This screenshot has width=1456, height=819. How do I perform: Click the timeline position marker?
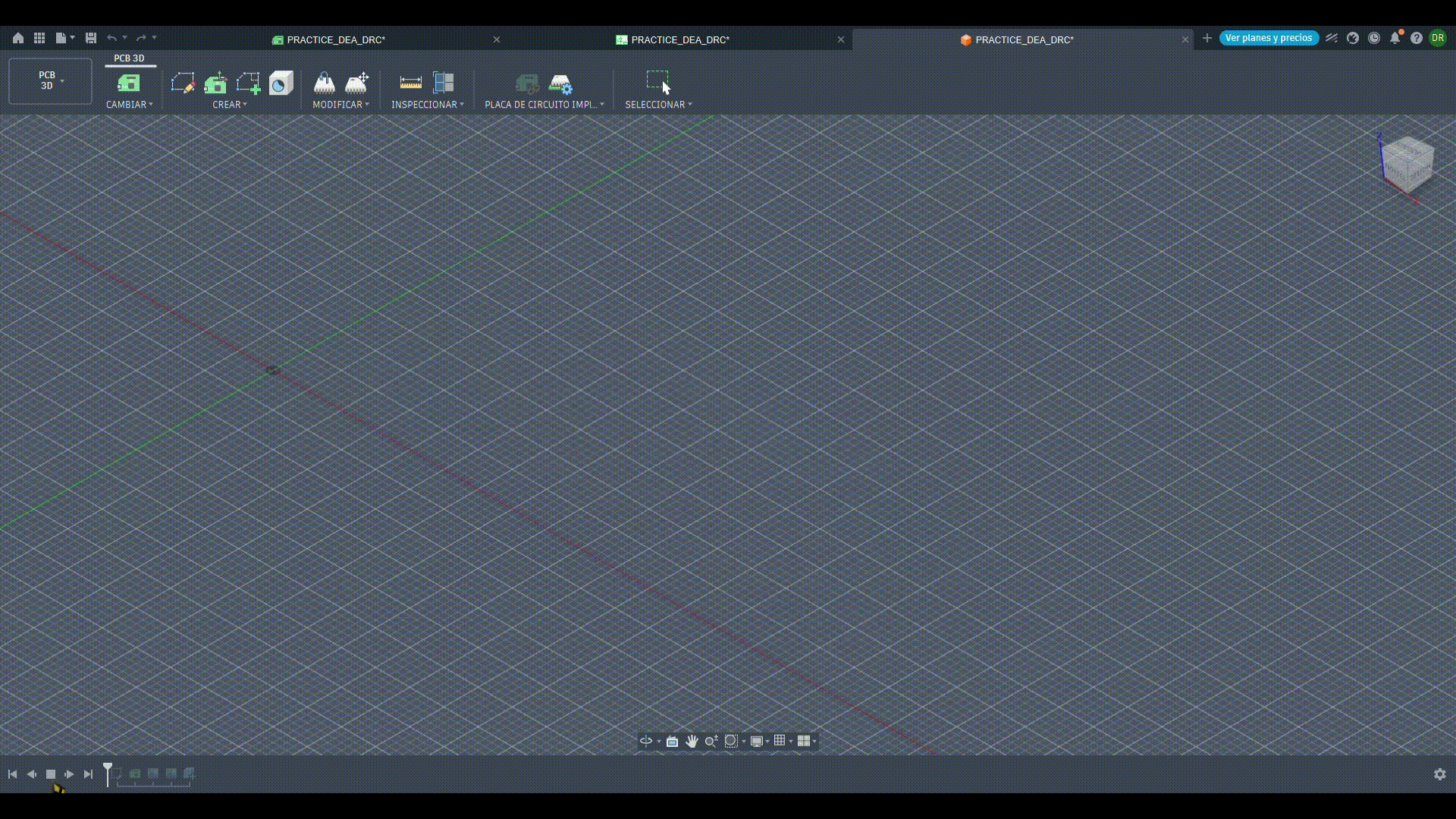click(108, 773)
